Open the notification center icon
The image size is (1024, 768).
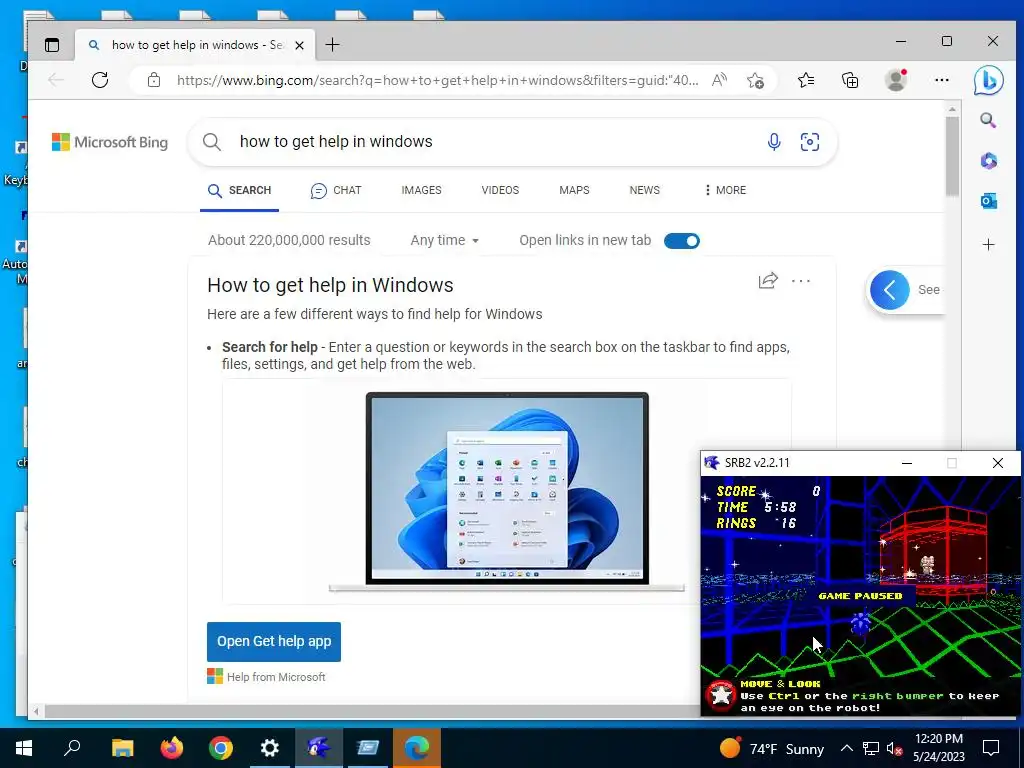[991, 748]
